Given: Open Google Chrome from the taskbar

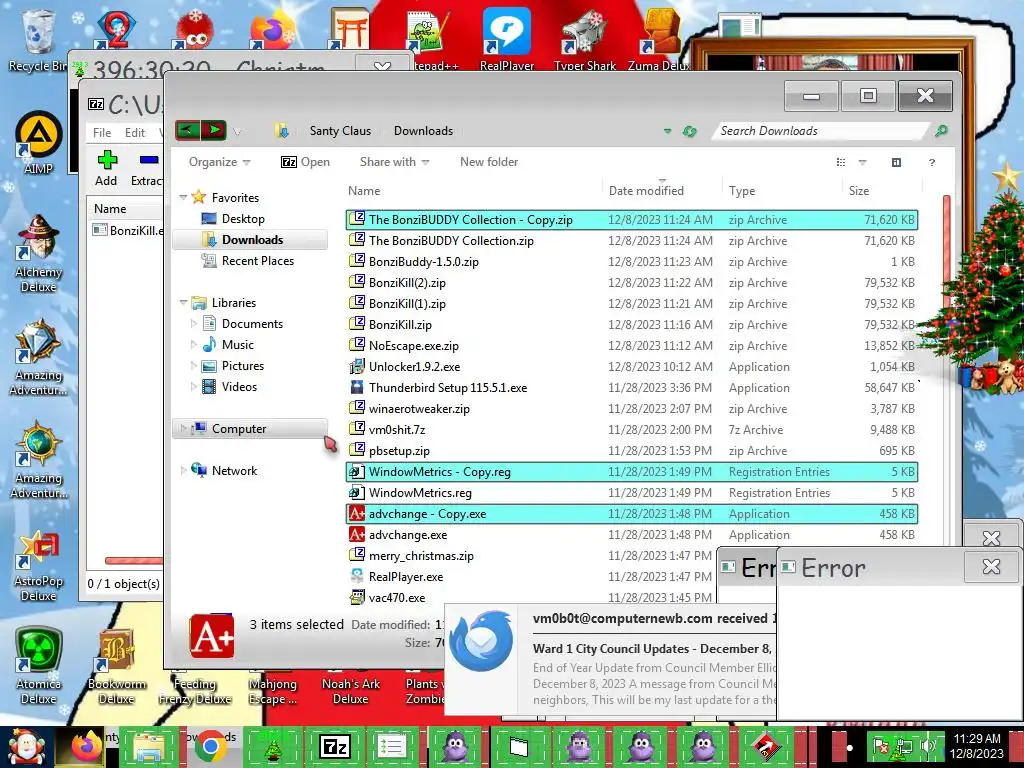Looking at the screenshot, I should tap(210, 746).
